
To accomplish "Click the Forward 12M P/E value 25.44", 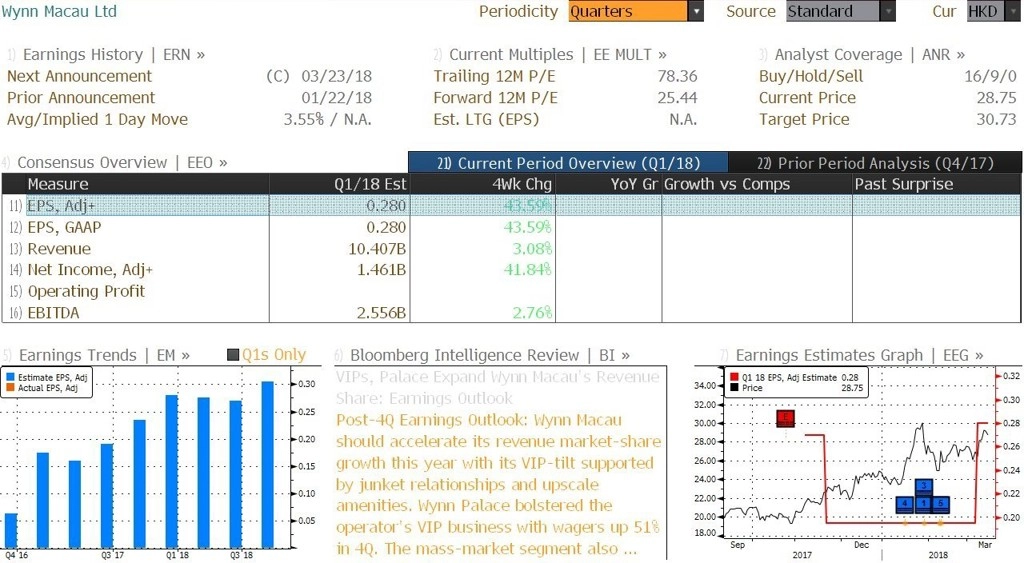I will 677,98.
